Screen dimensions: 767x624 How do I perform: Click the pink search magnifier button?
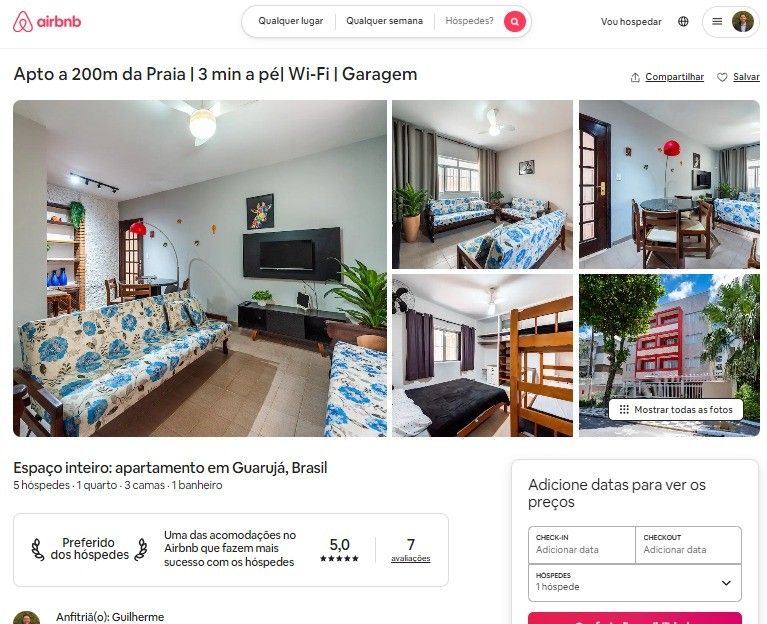(515, 22)
